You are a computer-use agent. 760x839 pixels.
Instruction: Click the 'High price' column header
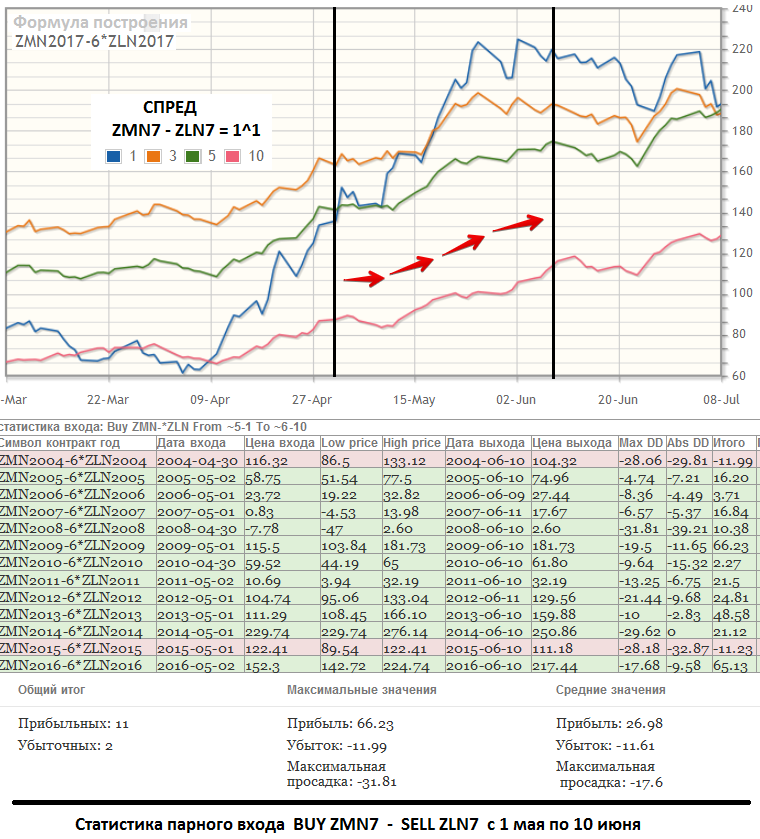coord(412,443)
